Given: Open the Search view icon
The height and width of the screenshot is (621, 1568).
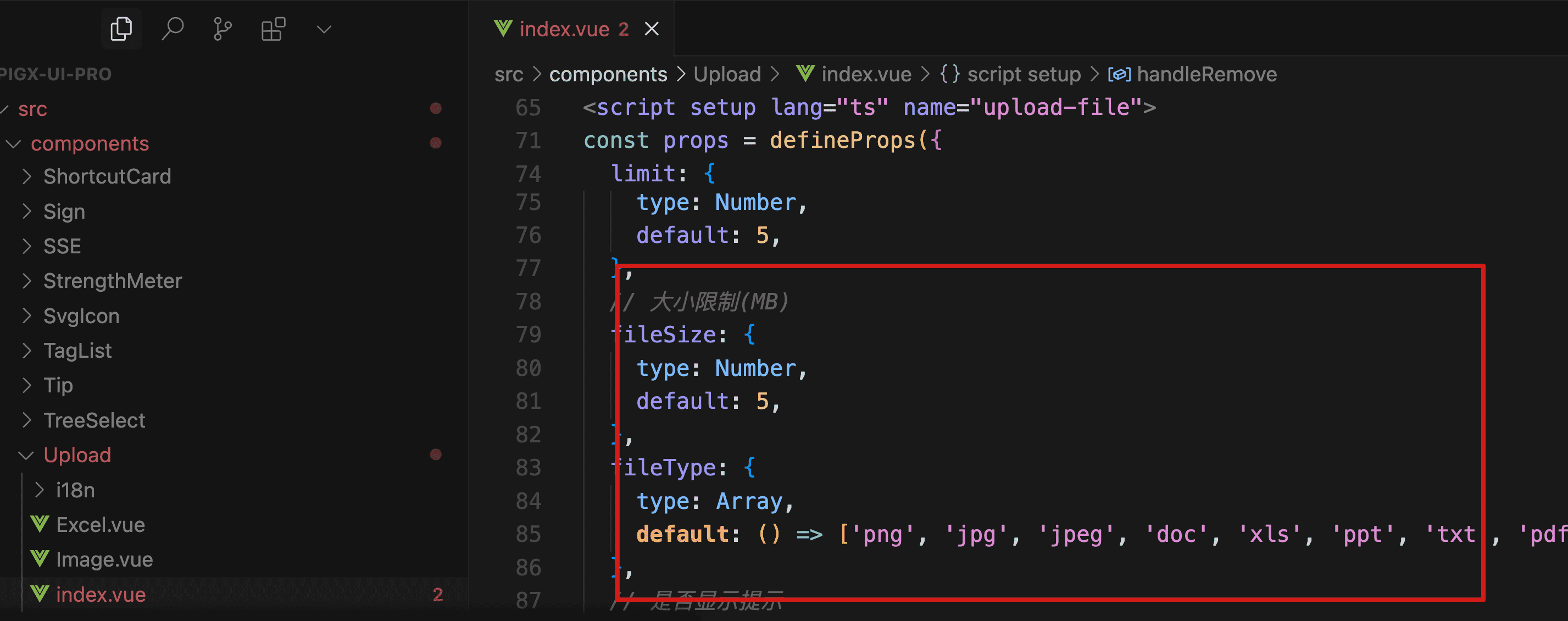Looking at the screenshot, I should [173, 29].
